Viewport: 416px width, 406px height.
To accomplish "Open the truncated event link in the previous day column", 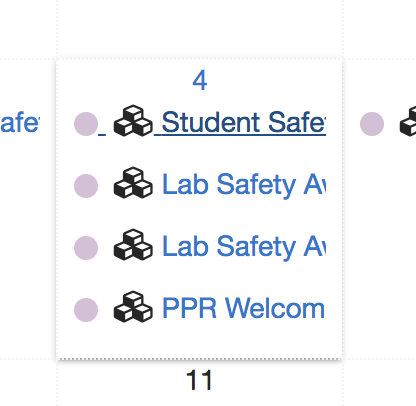I will (20, 123).
